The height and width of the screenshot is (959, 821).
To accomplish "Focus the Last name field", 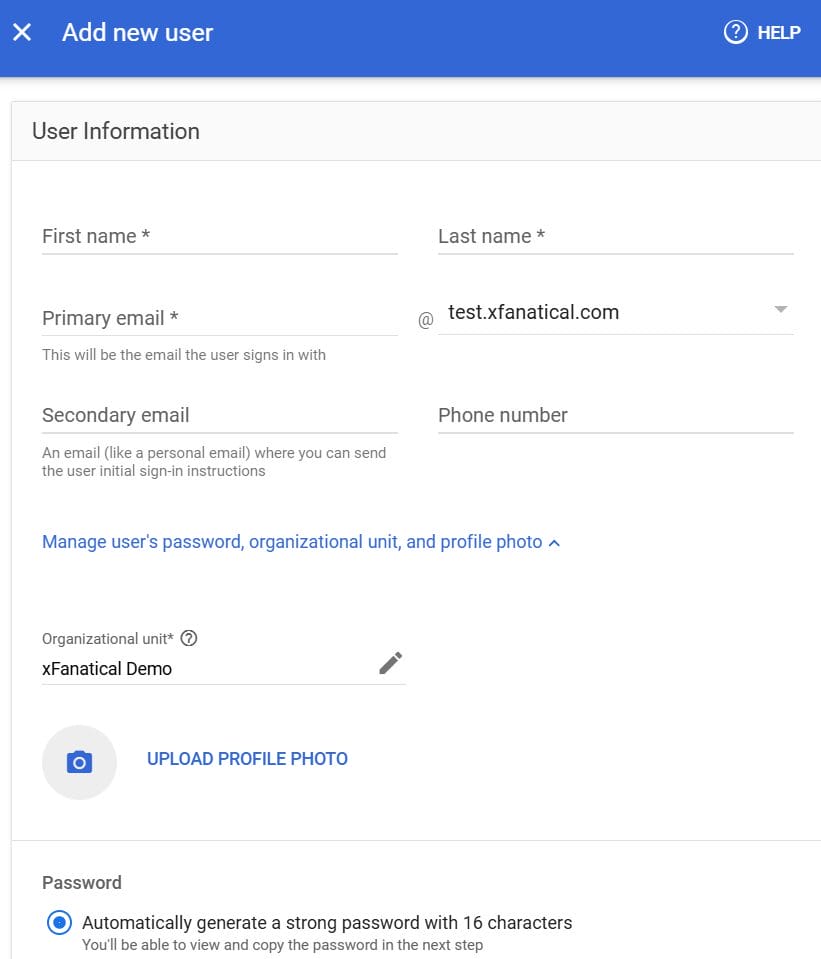I will tap(615, 237).
